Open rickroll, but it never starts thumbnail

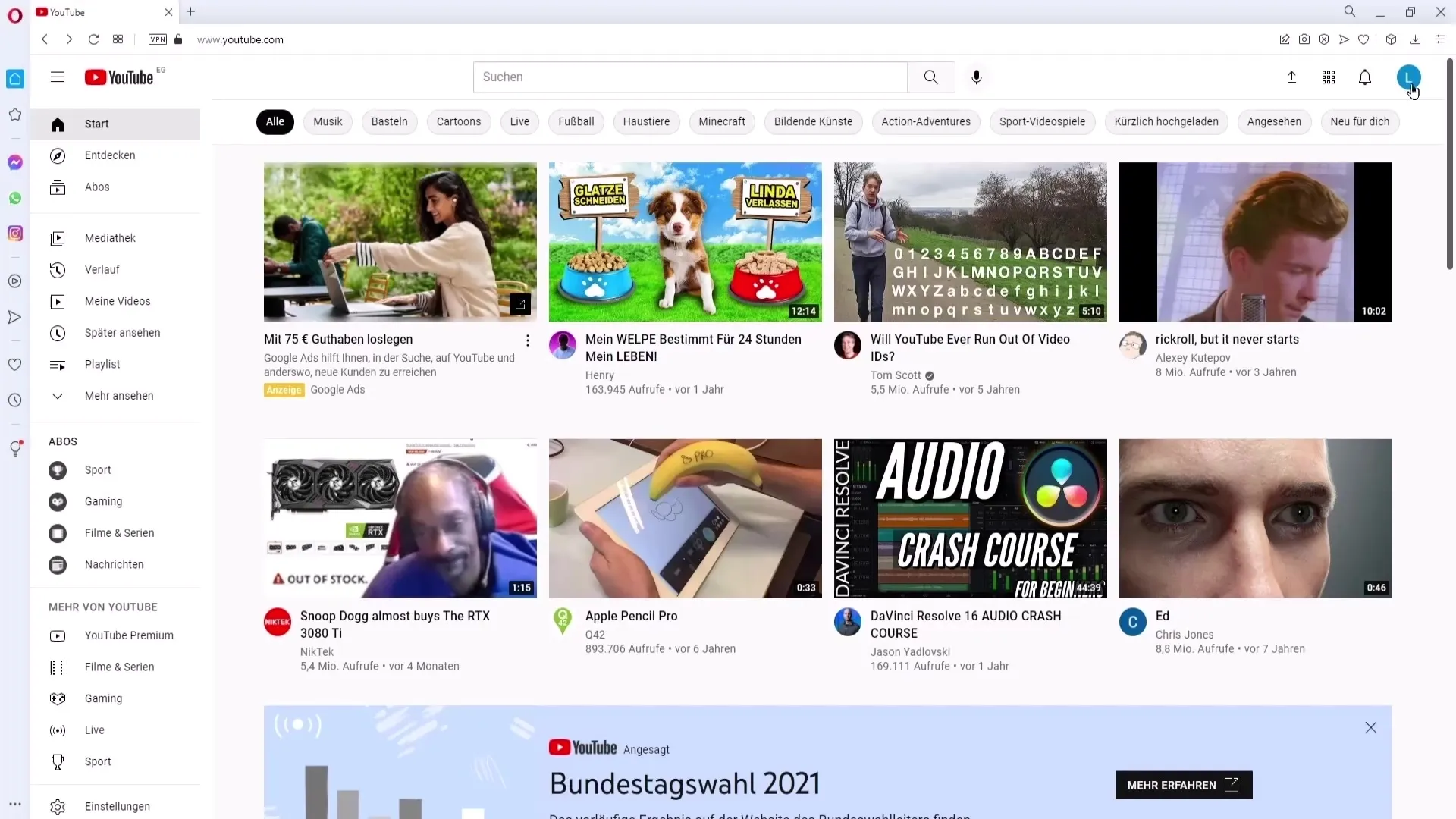[1256, 242]
